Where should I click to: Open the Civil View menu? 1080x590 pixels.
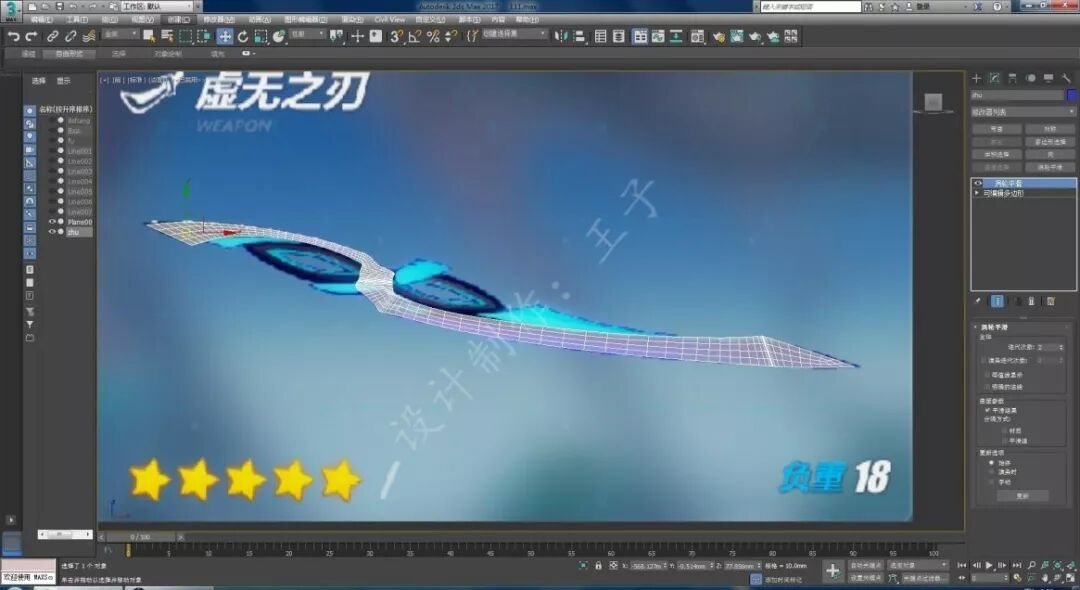[390, 19]
